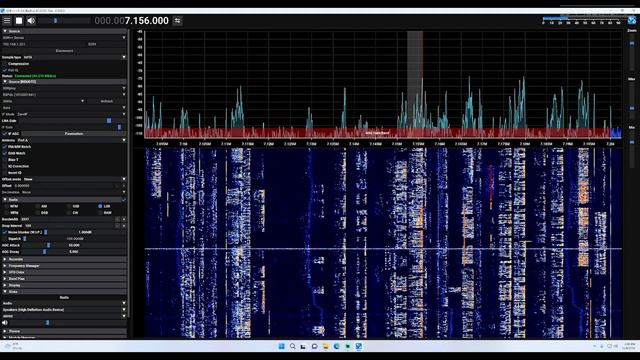
Task: Open Windows Start menu on taskbar
Action: [x=281, y=346]
